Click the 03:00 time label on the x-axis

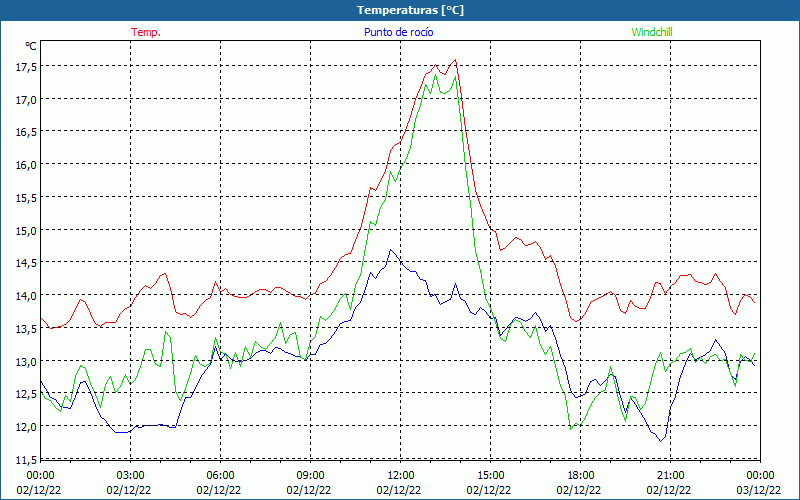130,475
